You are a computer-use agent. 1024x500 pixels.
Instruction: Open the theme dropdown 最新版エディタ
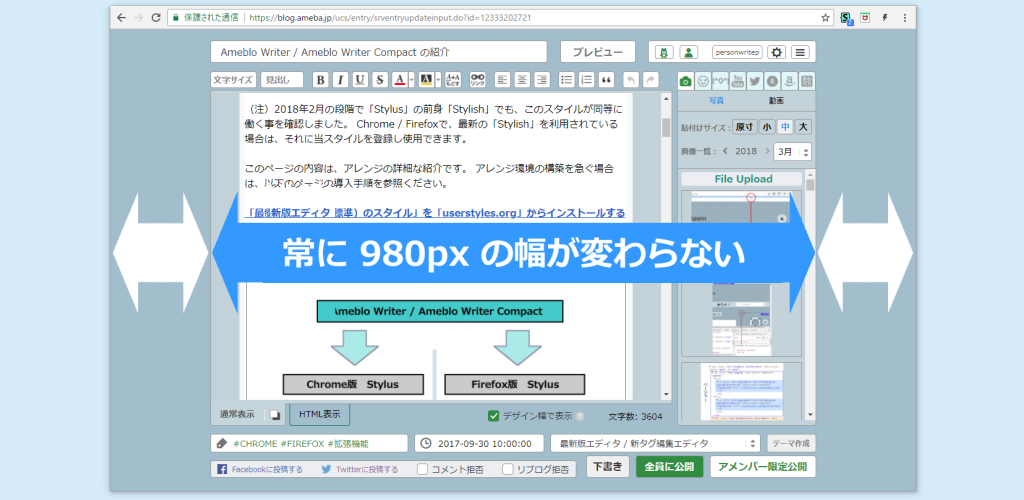(x=656, y=443)
